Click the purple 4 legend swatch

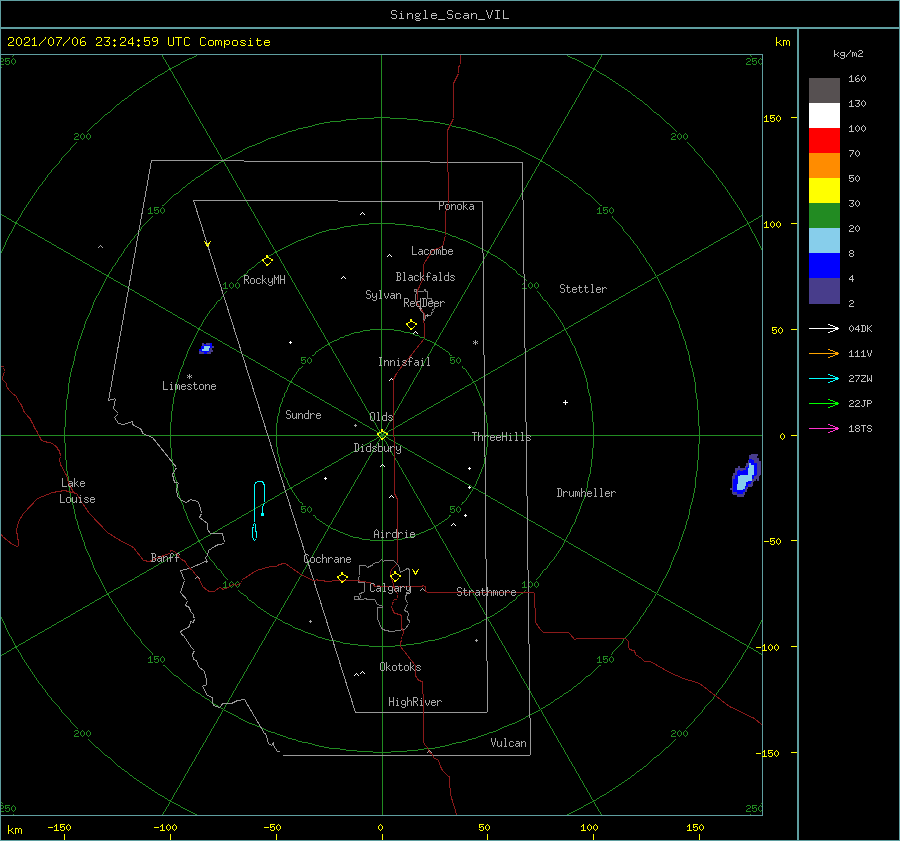tap(824, 290)
